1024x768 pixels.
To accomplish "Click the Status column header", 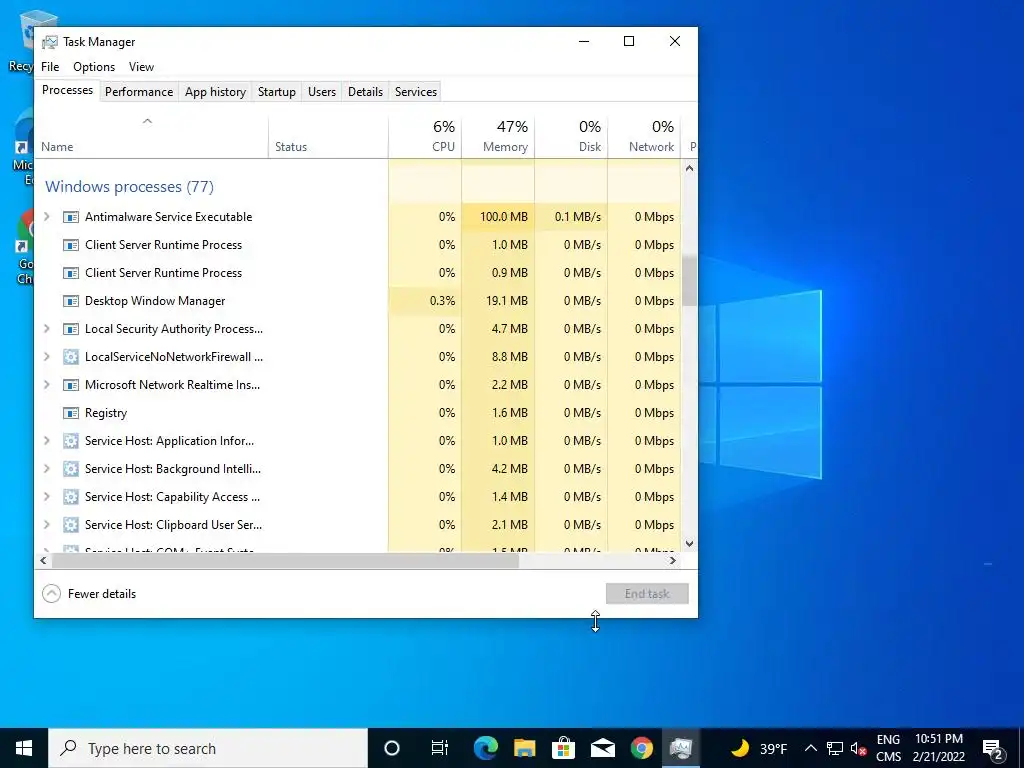I will point(328,136).
